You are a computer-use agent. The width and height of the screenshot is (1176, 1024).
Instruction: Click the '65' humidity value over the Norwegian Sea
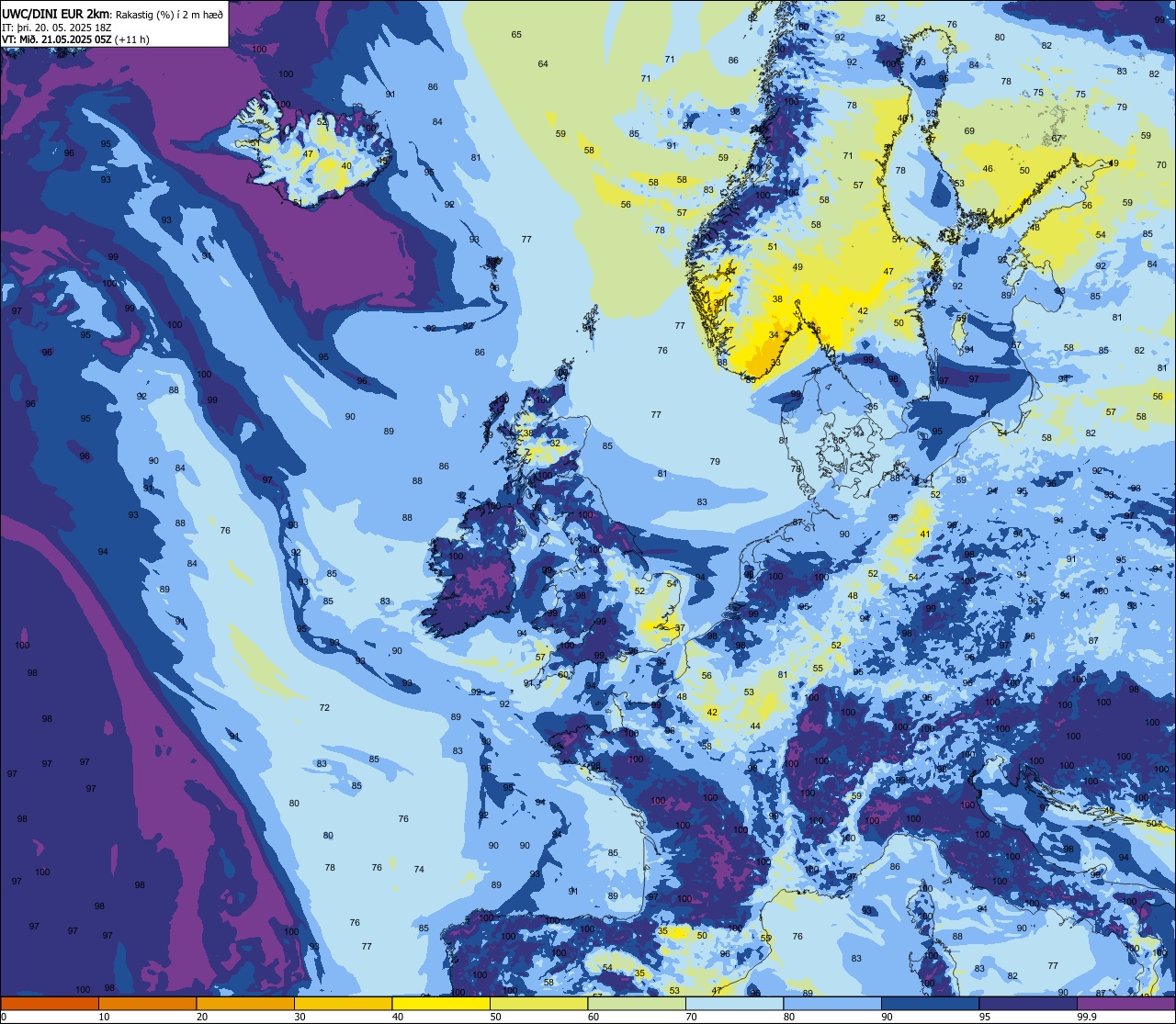[516, 35]
